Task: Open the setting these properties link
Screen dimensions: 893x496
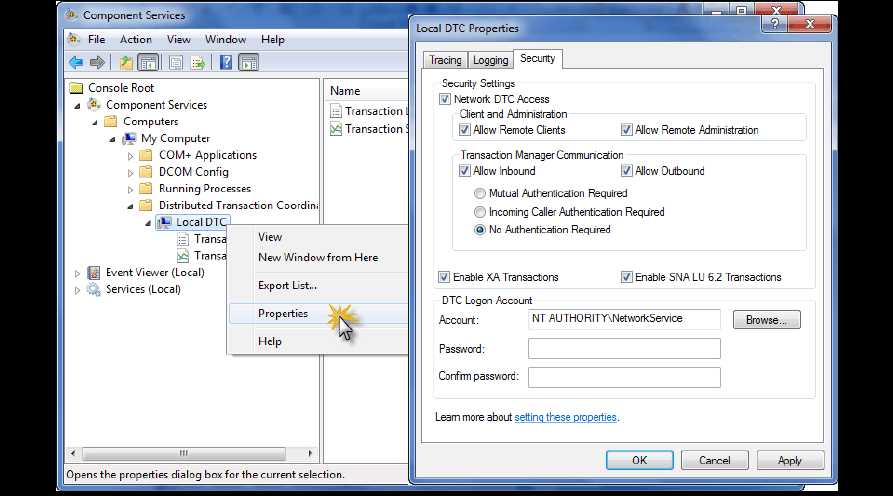Action: click(566, 417)
